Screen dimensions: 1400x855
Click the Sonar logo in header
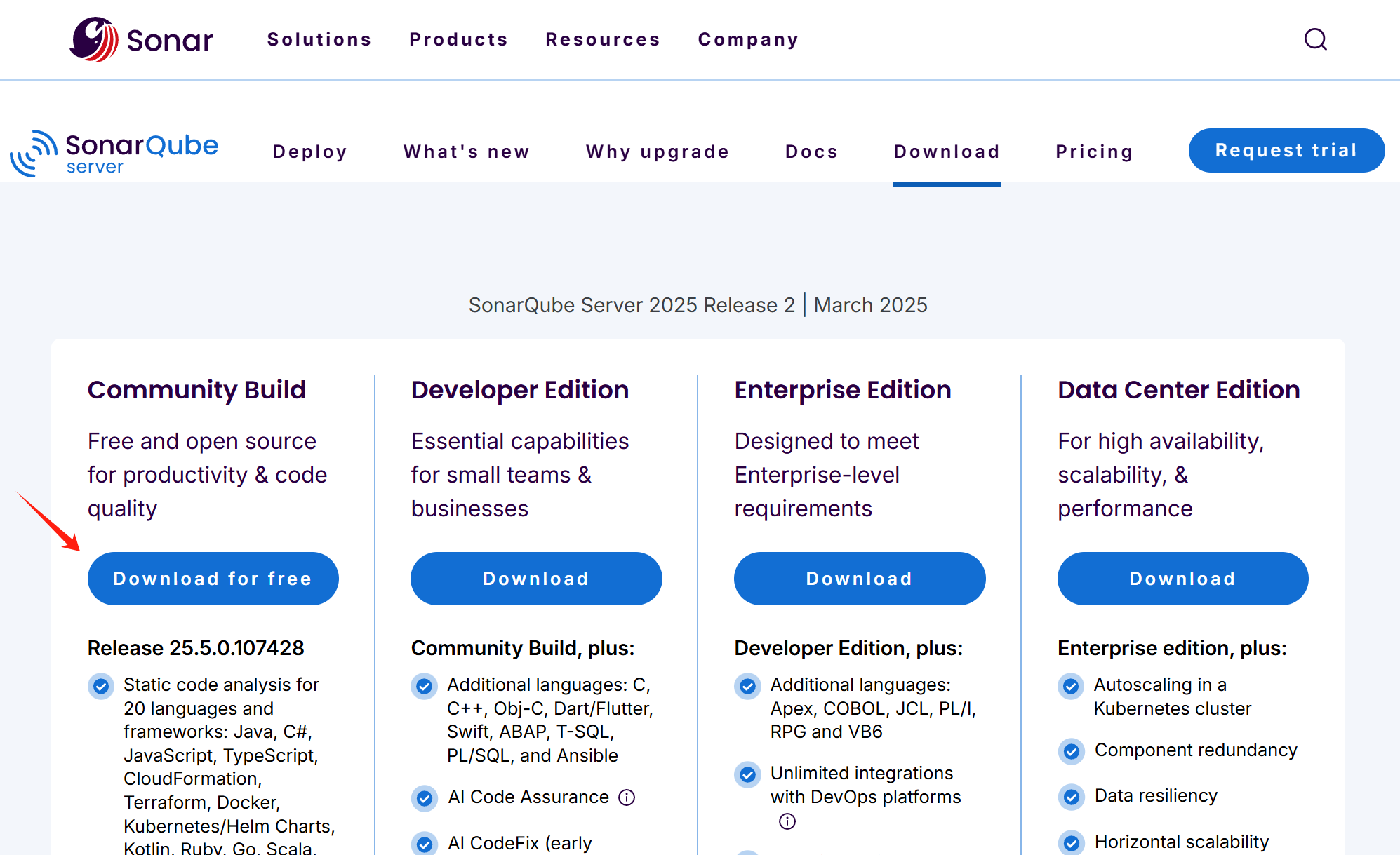coord(141,39)
